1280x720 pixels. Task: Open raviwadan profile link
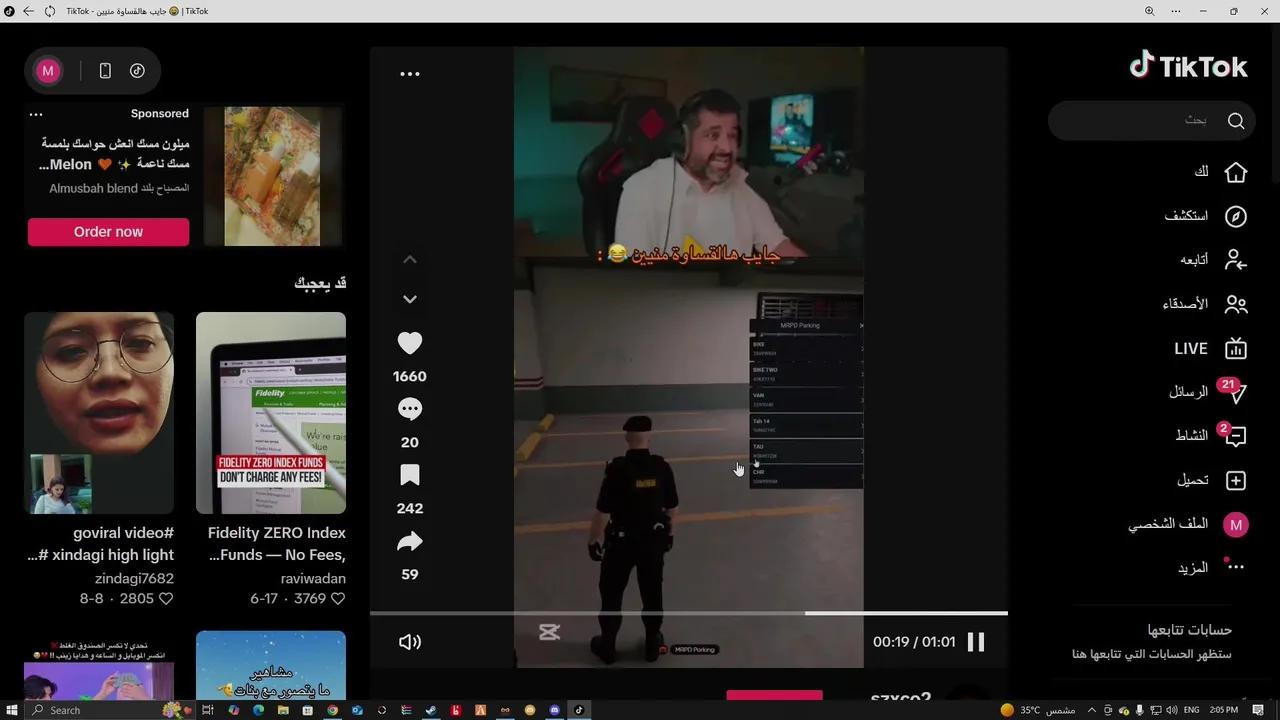(313, 579)
